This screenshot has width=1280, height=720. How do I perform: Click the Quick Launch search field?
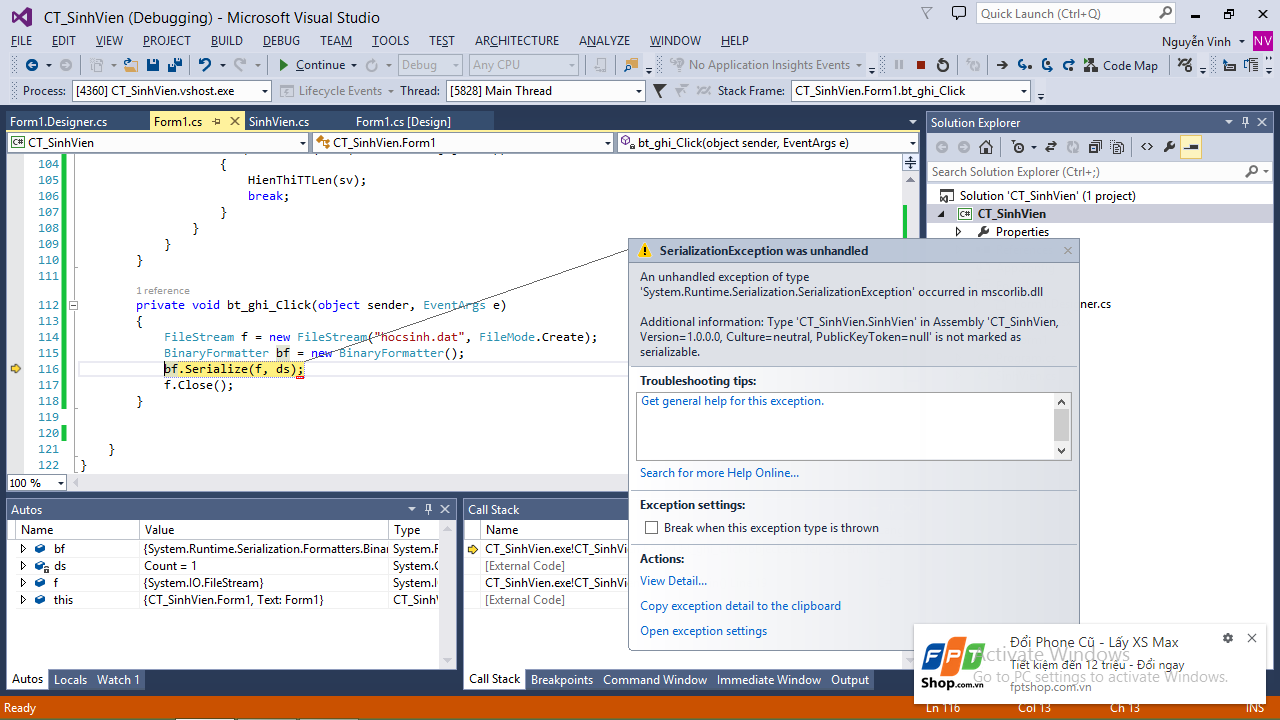(1066, 14)
